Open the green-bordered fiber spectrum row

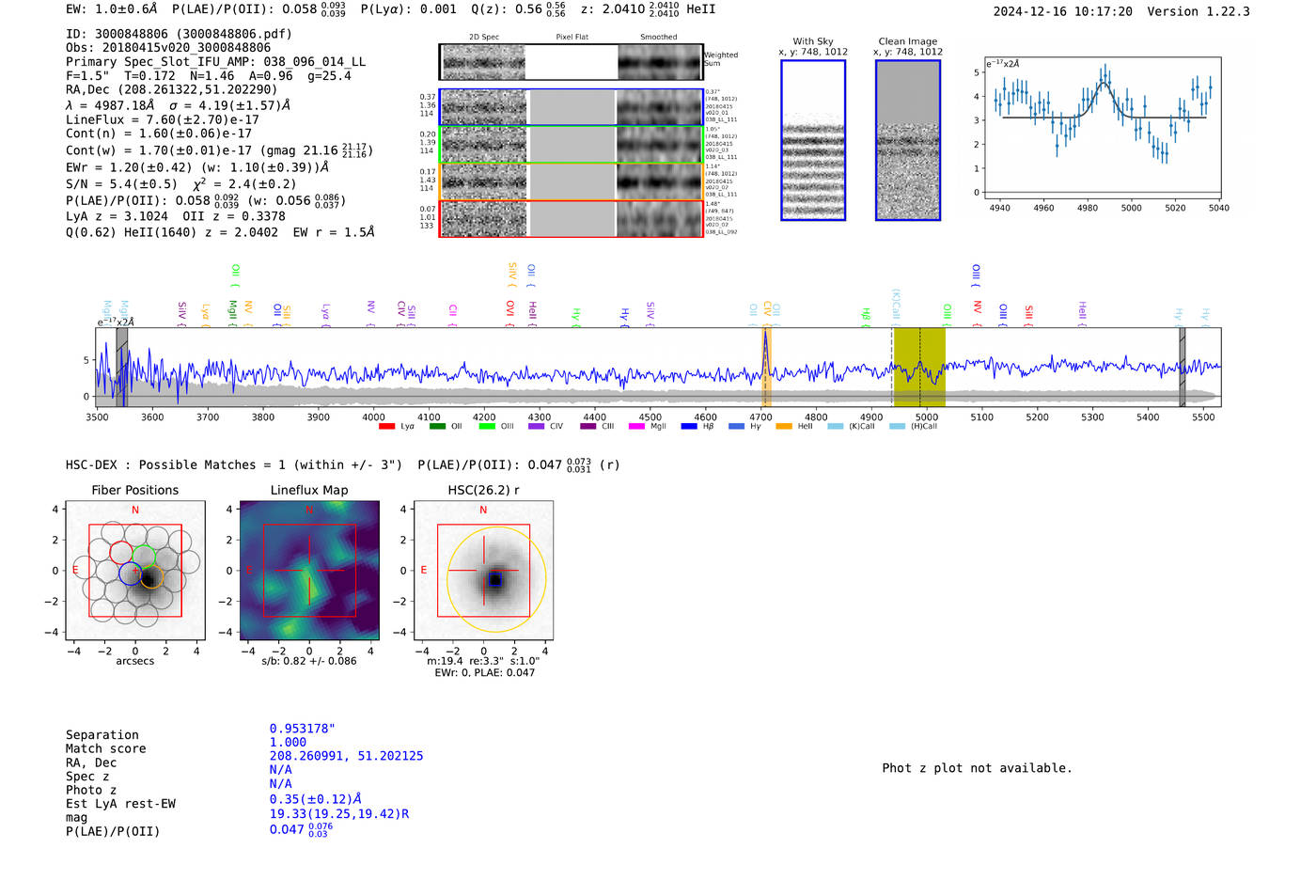click(571, 144)
